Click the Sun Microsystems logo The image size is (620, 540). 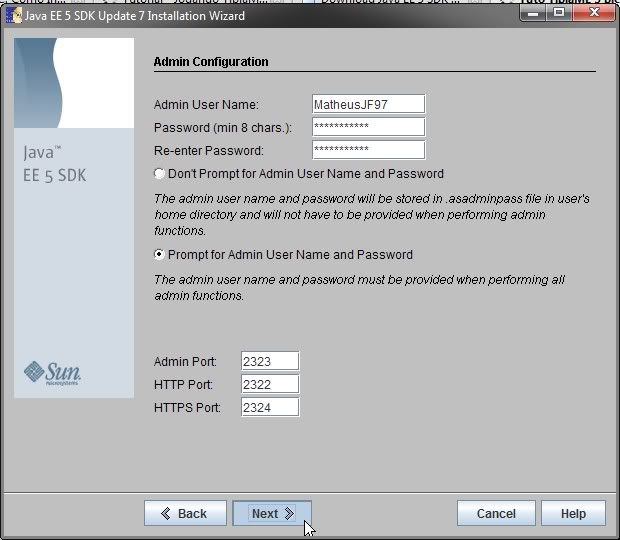(52, 373)
